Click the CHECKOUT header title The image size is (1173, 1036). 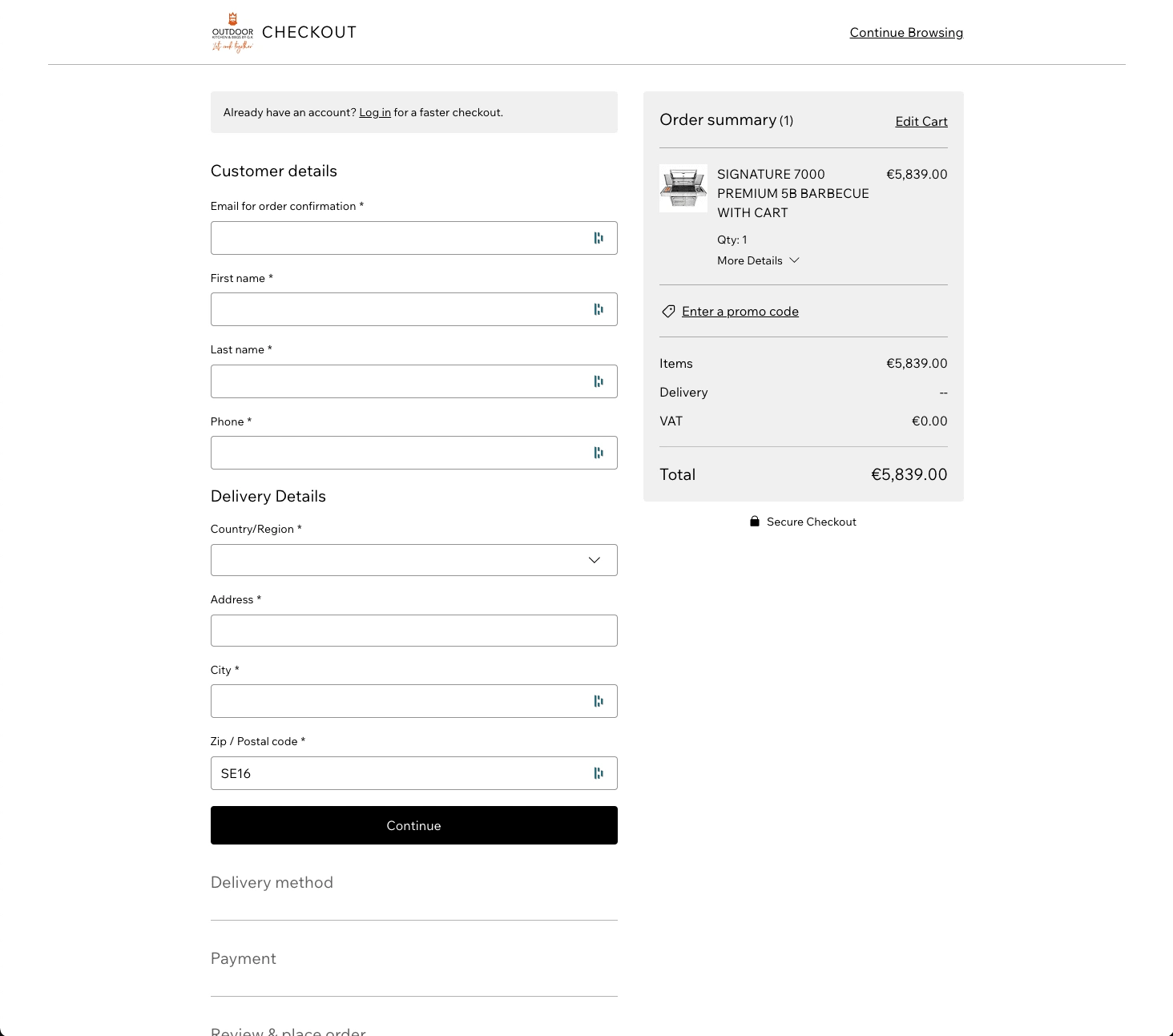coord(309,33)
